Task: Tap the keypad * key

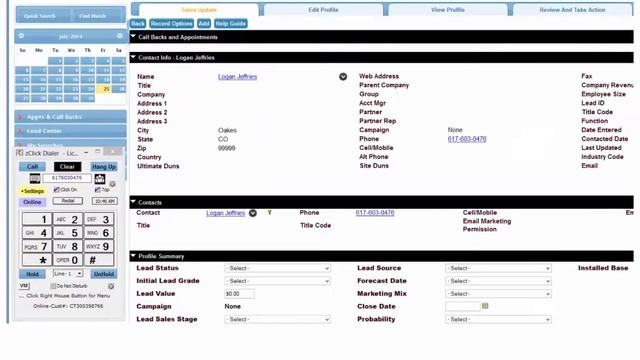Action: [x=37, y=260]
